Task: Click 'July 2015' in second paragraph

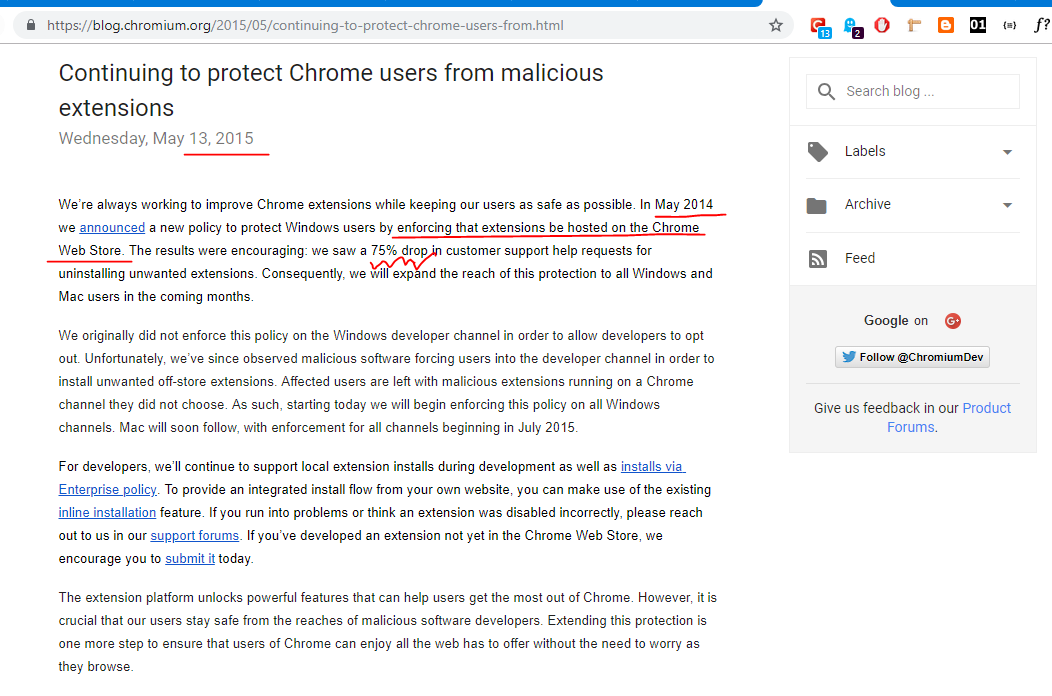Action: (x=546, y=428)
